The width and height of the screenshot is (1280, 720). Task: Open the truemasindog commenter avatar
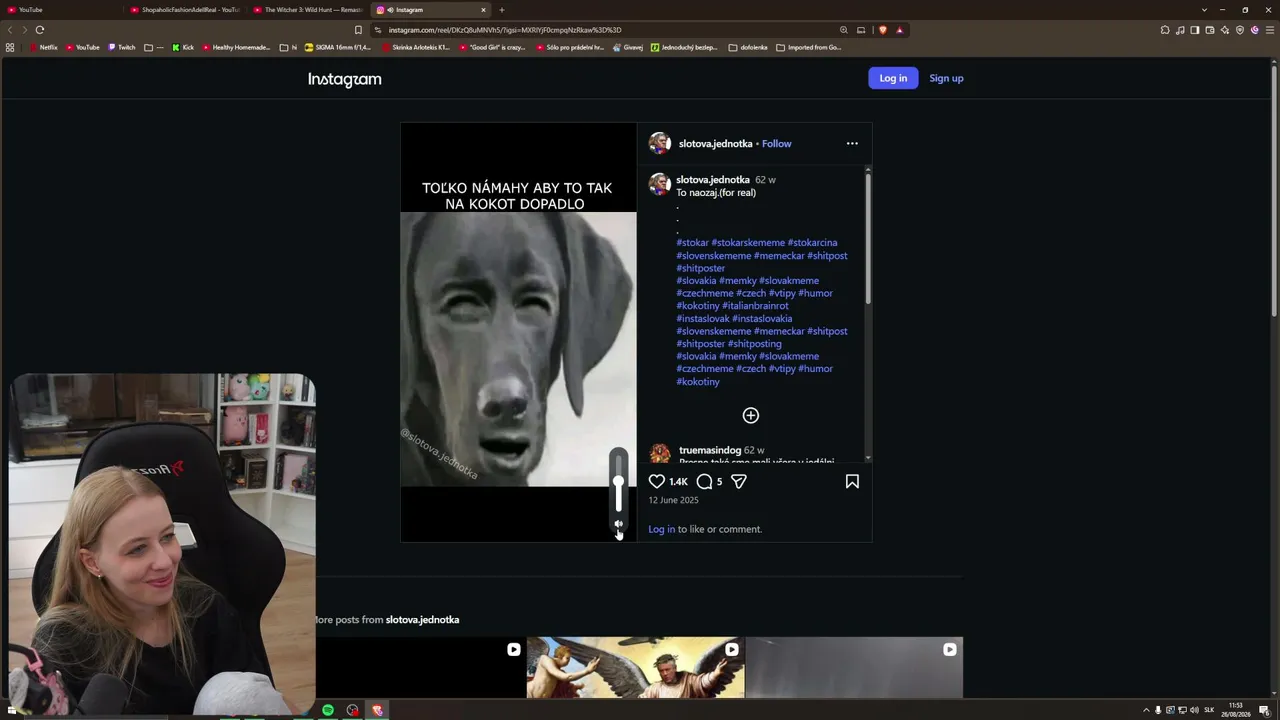pos(659,455)
